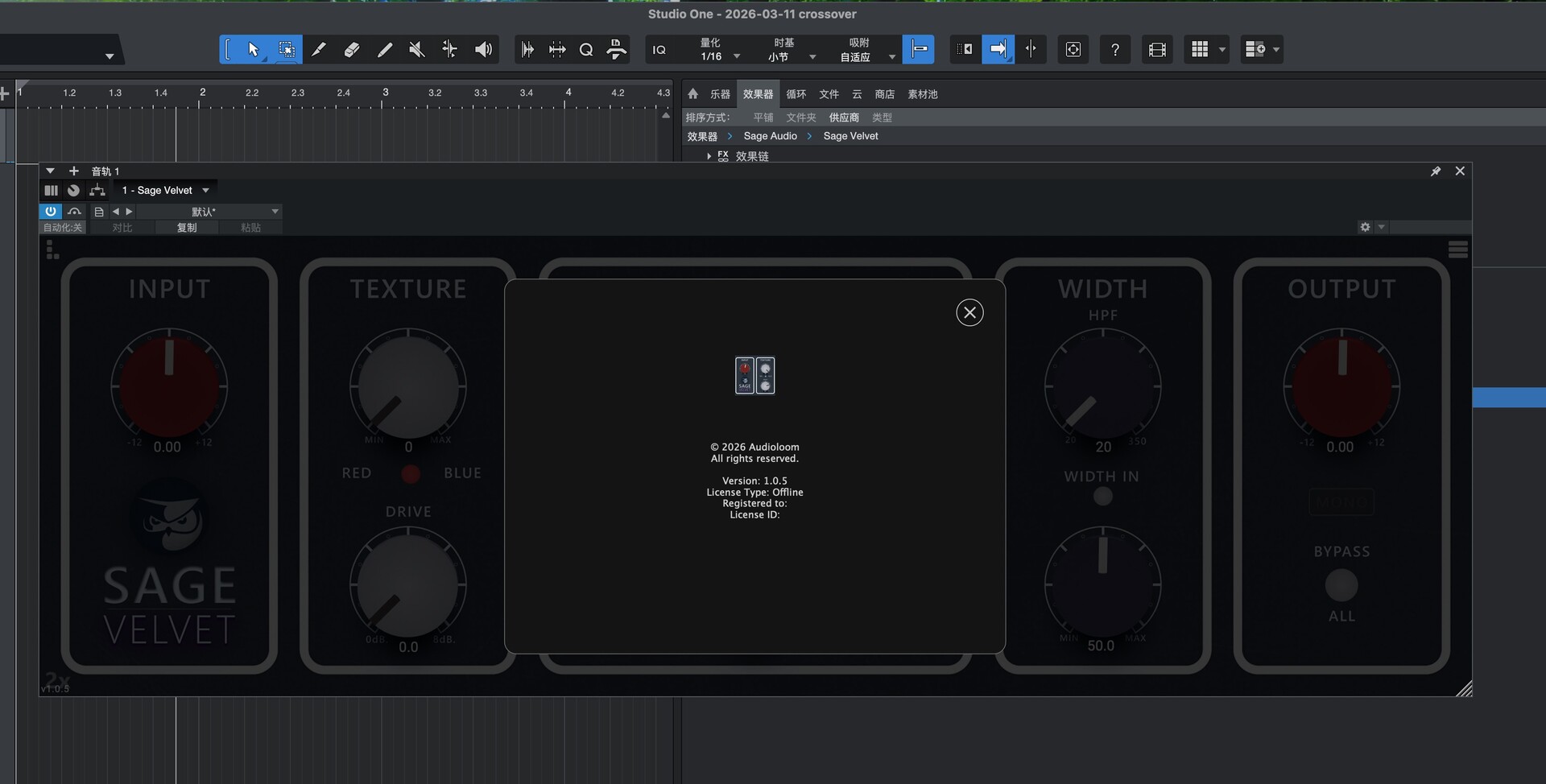Pin the plugin window

(1435, 171)
